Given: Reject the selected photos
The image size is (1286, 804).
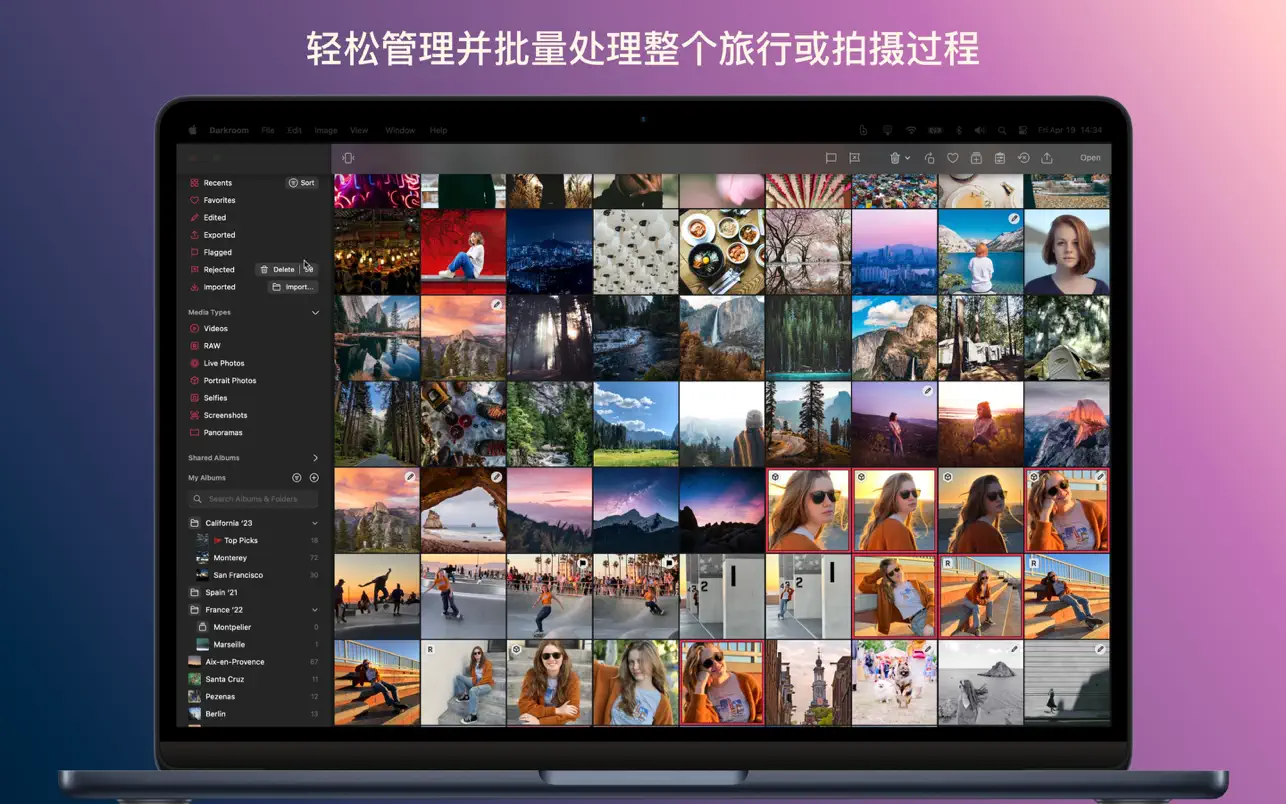Looking at the screenshot, I should click(x=855, y=158).
